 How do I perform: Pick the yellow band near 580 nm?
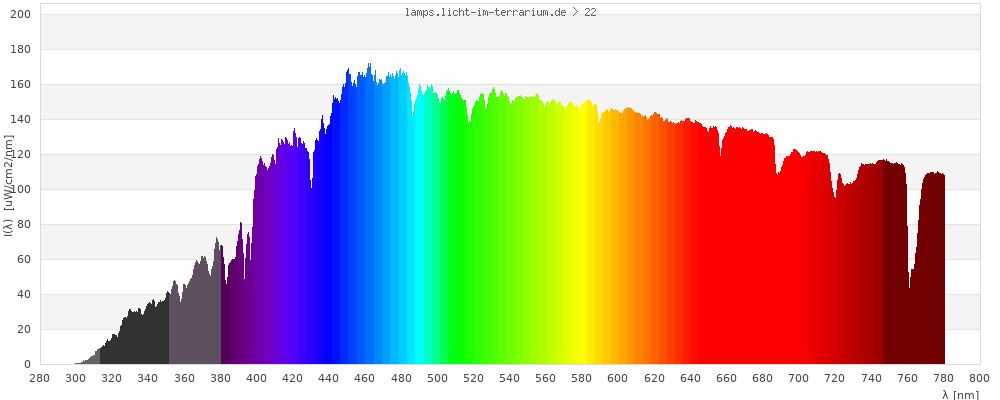[x=582, y=230]
